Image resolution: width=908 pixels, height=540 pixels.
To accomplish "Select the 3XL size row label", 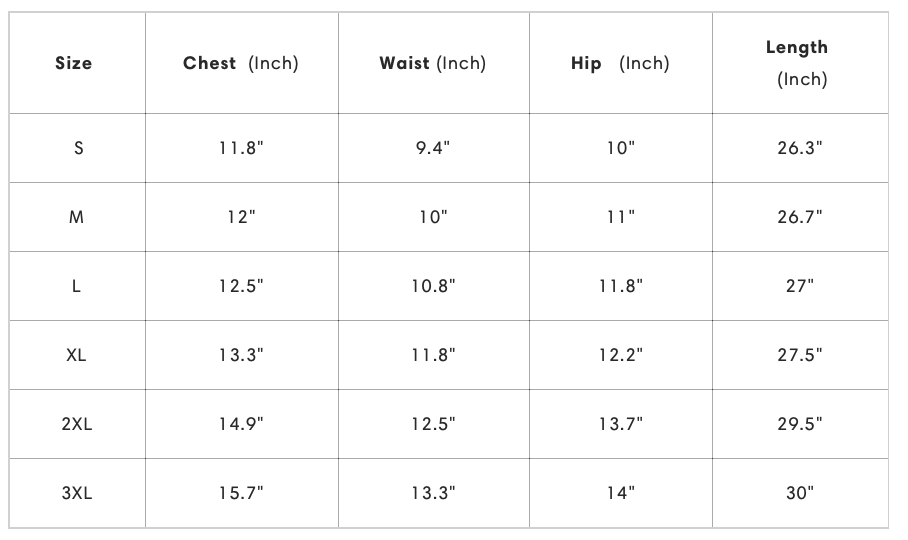I will click(77, 493).
